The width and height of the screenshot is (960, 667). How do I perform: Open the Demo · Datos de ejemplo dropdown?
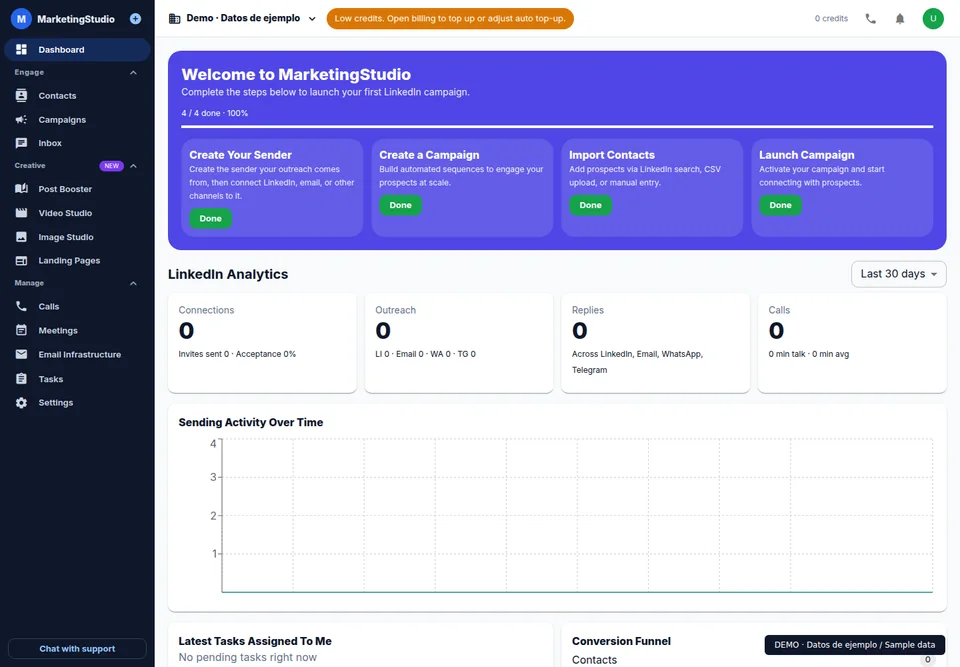[x=242, y=18]
